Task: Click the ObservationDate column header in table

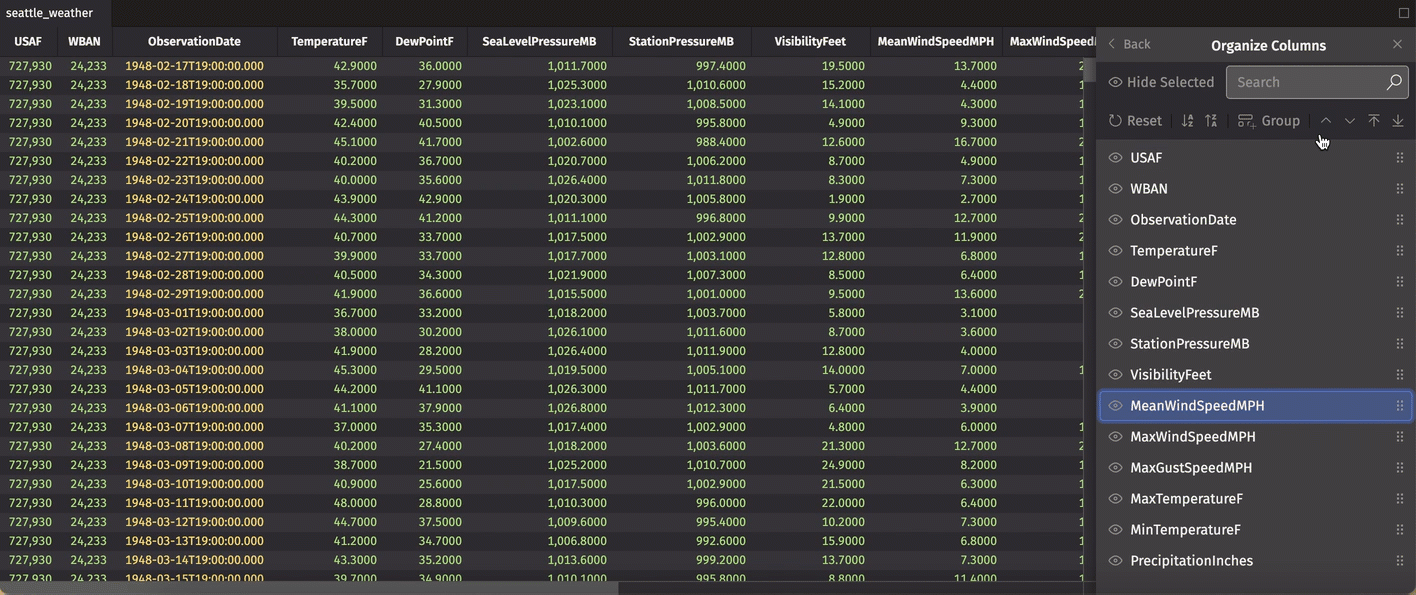Action: (194, 42)
